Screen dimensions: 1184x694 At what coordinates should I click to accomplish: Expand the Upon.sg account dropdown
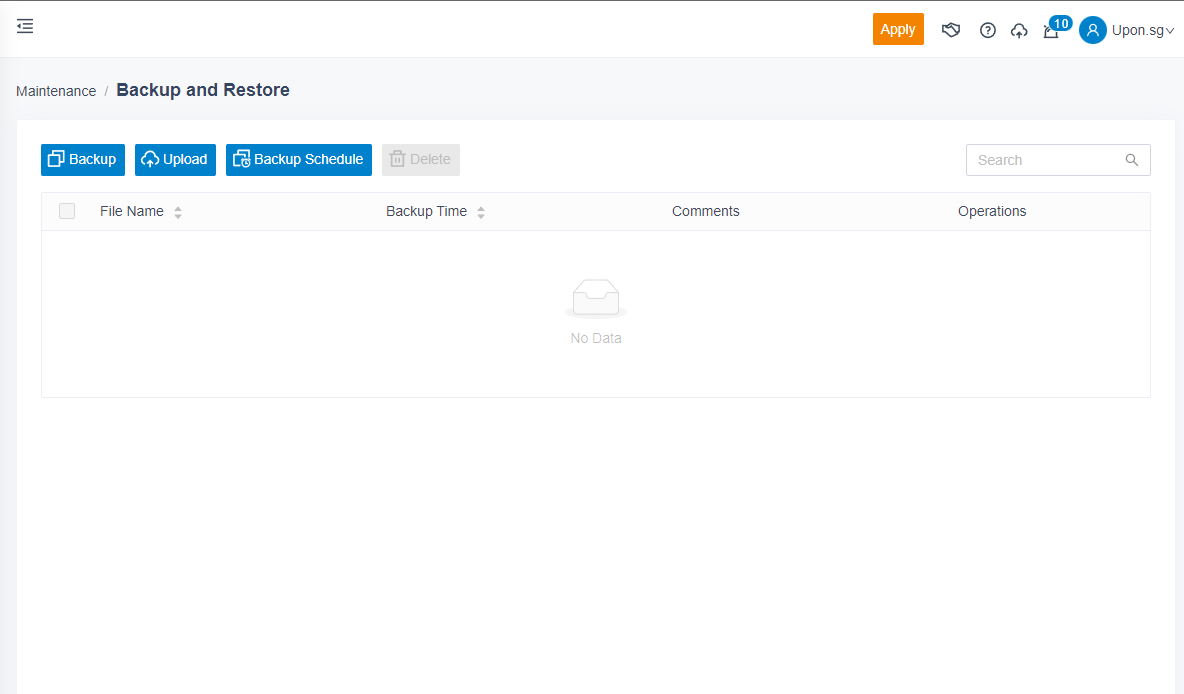point(1142,30)
